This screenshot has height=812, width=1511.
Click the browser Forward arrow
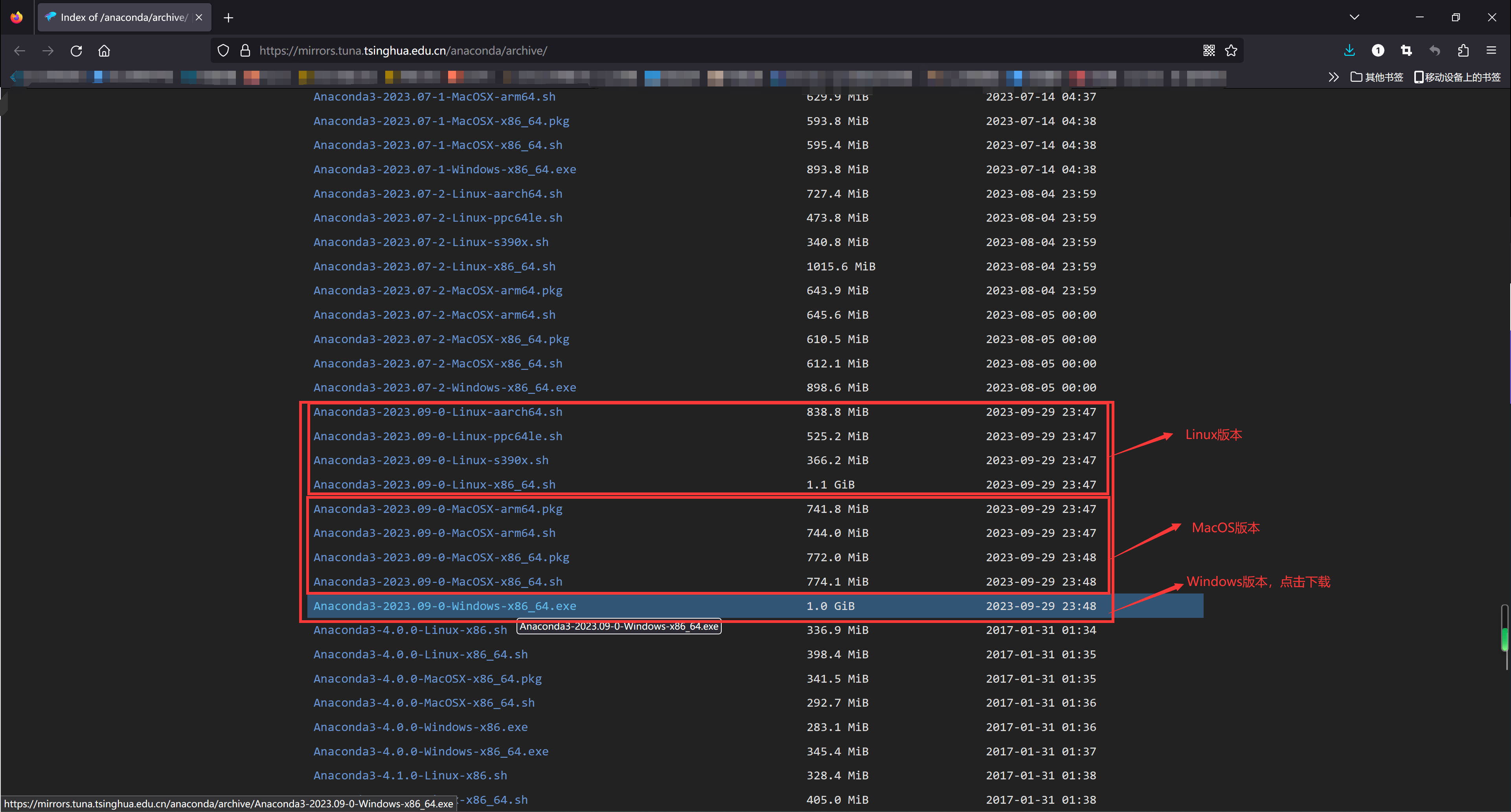point(48,51)
